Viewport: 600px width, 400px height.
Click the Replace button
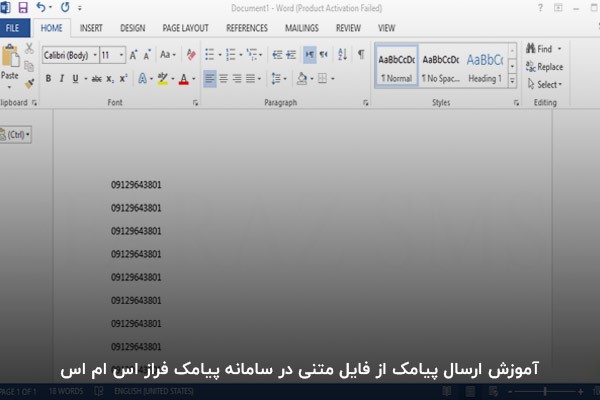pos(545,67)
